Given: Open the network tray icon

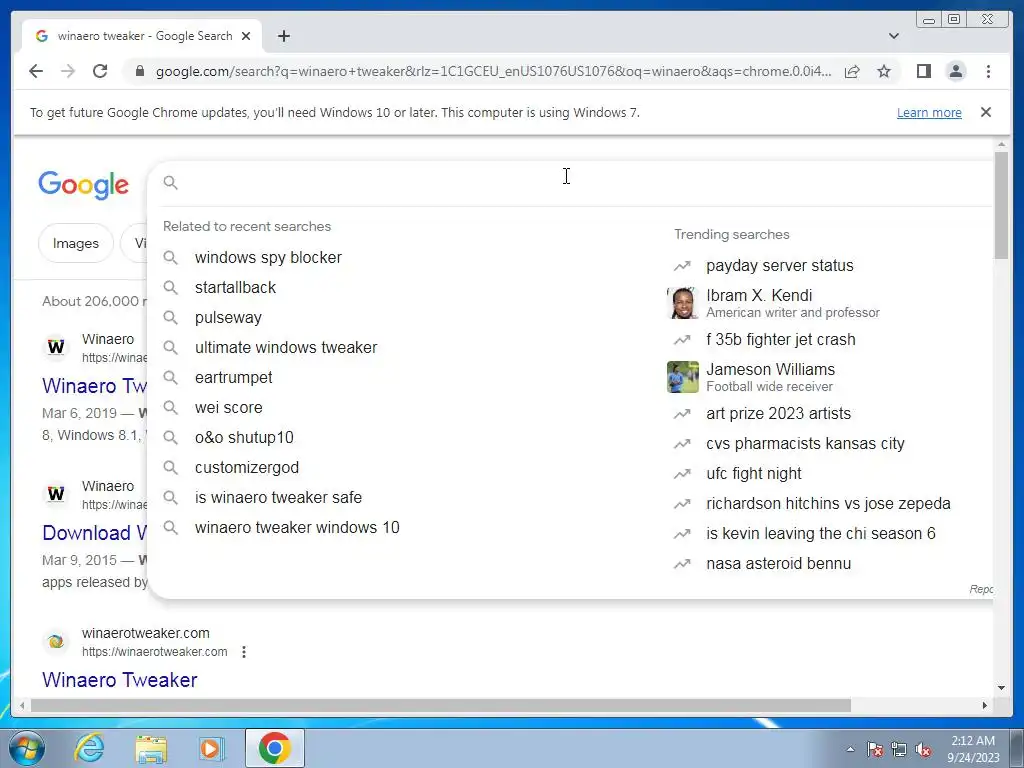Looking at the screenshot, I should pyautogui.click(x=899, y=749).
